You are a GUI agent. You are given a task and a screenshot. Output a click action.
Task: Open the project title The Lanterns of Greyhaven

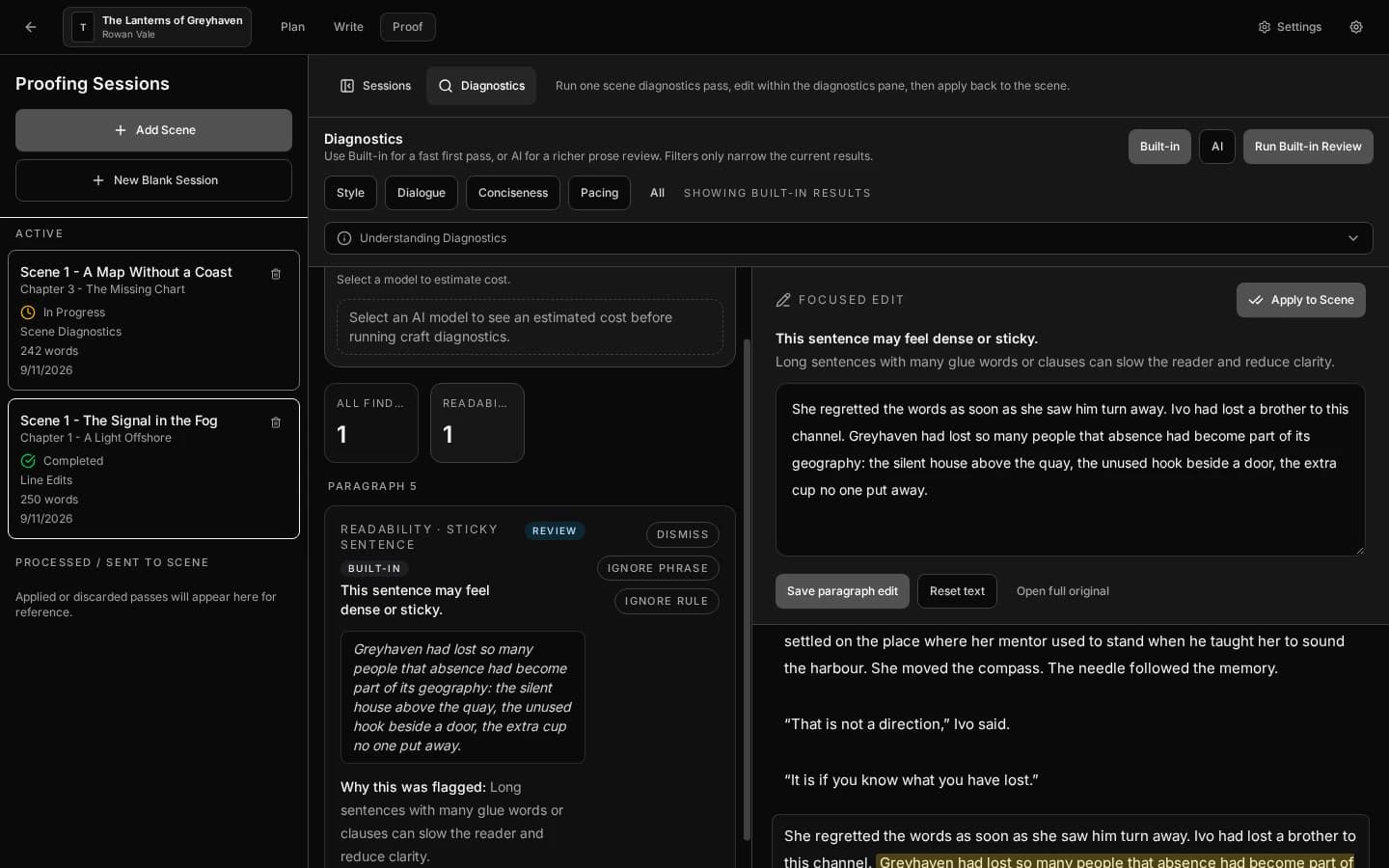[157, 27]
